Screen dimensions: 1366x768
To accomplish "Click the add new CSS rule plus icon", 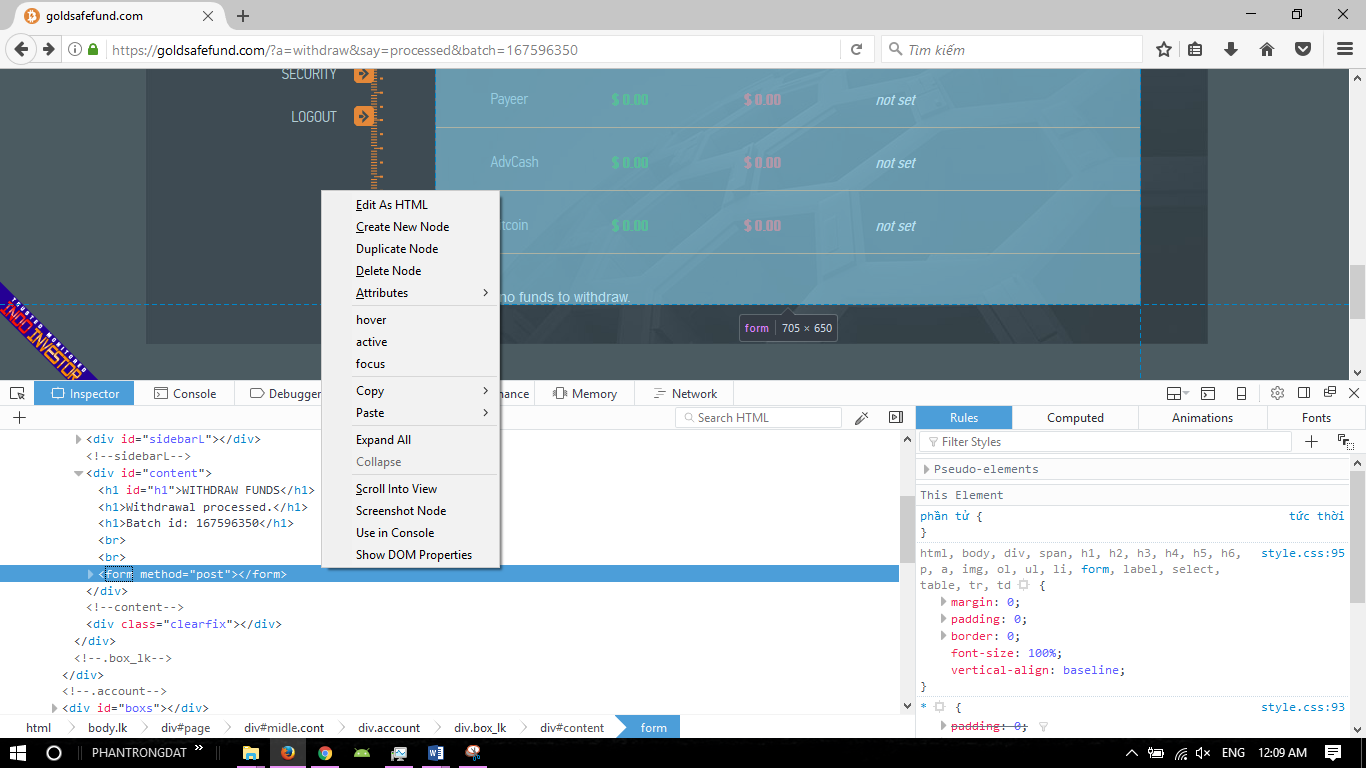I will pyautogui.click(x=1311, y=442).
